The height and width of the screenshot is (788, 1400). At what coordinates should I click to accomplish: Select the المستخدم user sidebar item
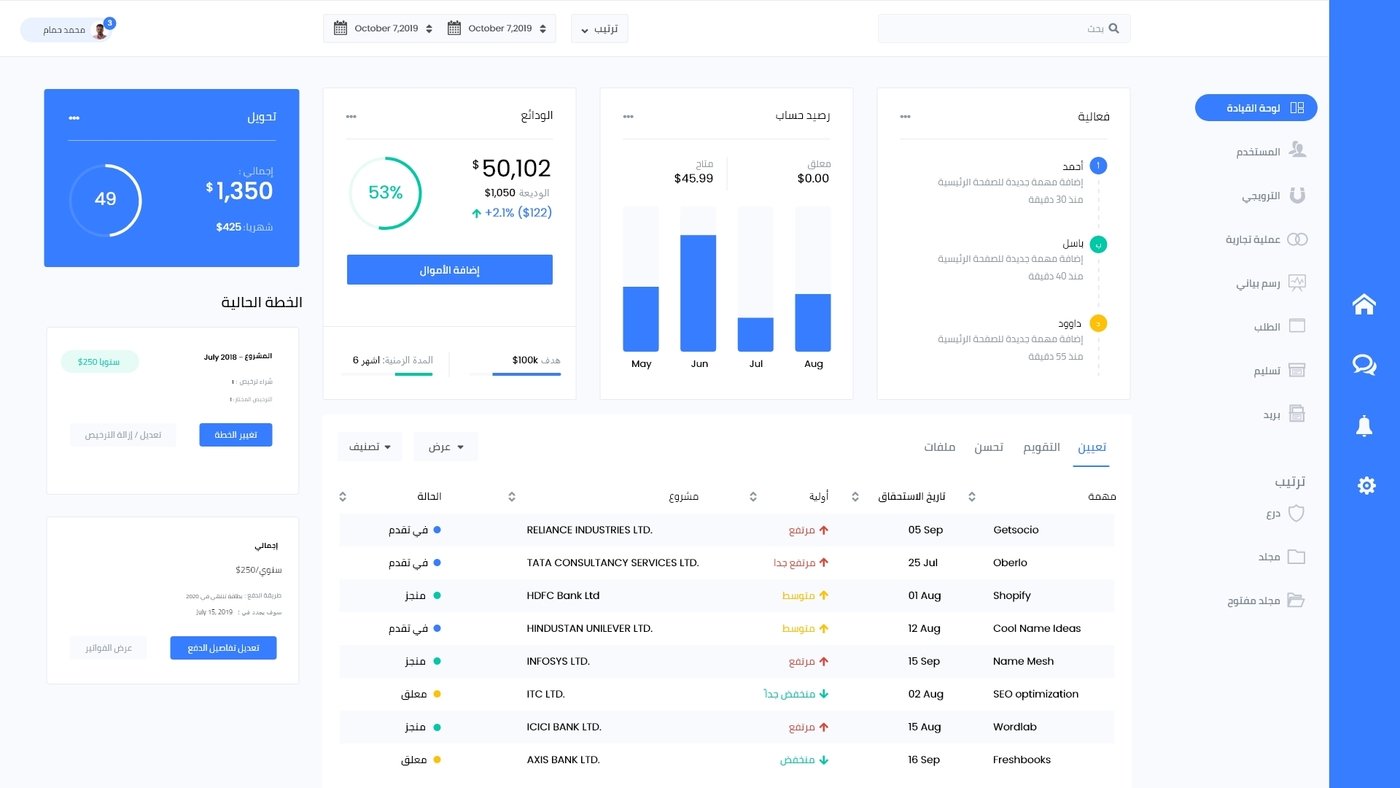pos(1270,150)
